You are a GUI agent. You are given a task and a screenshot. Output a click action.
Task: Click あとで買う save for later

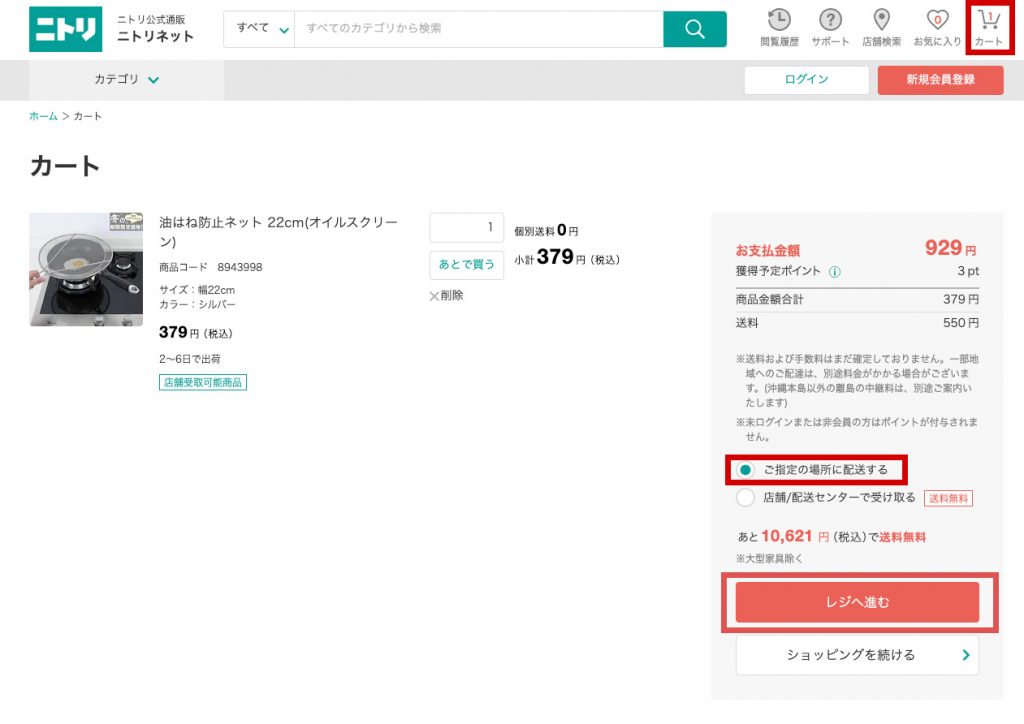click(467, 265)
